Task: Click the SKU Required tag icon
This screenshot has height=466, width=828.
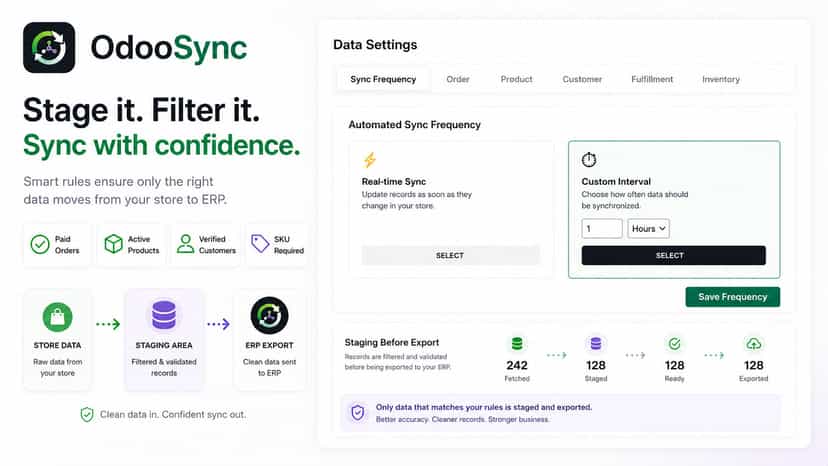Action: pyautogui.click(x=260, y=244)
